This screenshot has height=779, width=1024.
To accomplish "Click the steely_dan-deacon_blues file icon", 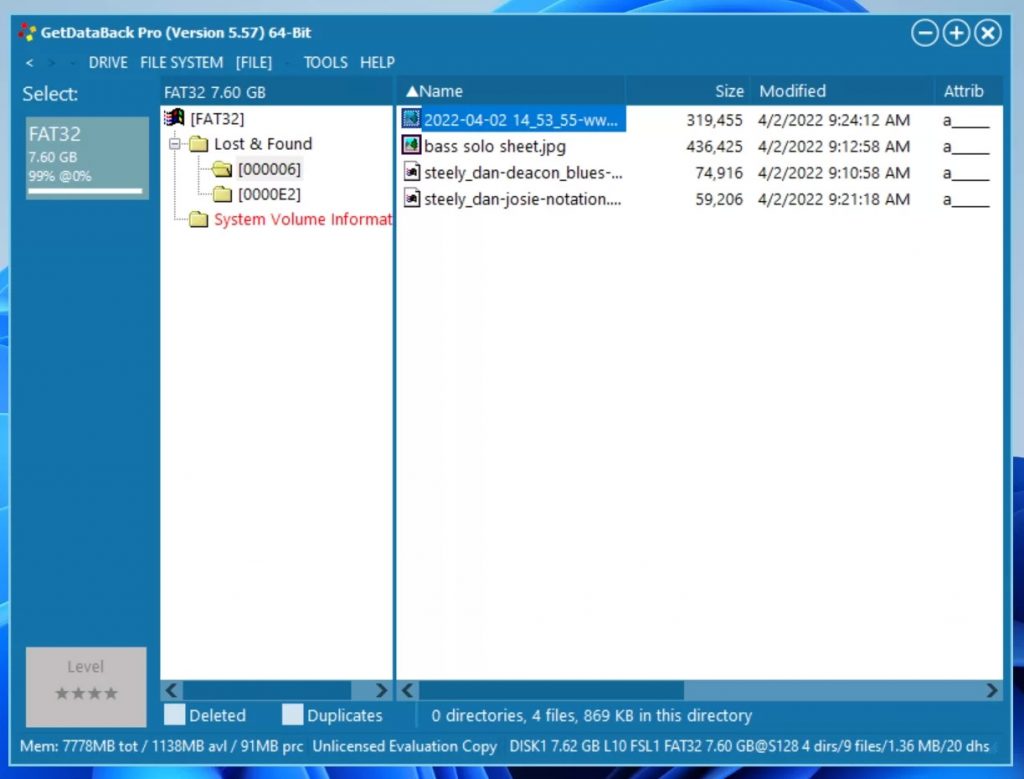I will (x=410, y=172).
